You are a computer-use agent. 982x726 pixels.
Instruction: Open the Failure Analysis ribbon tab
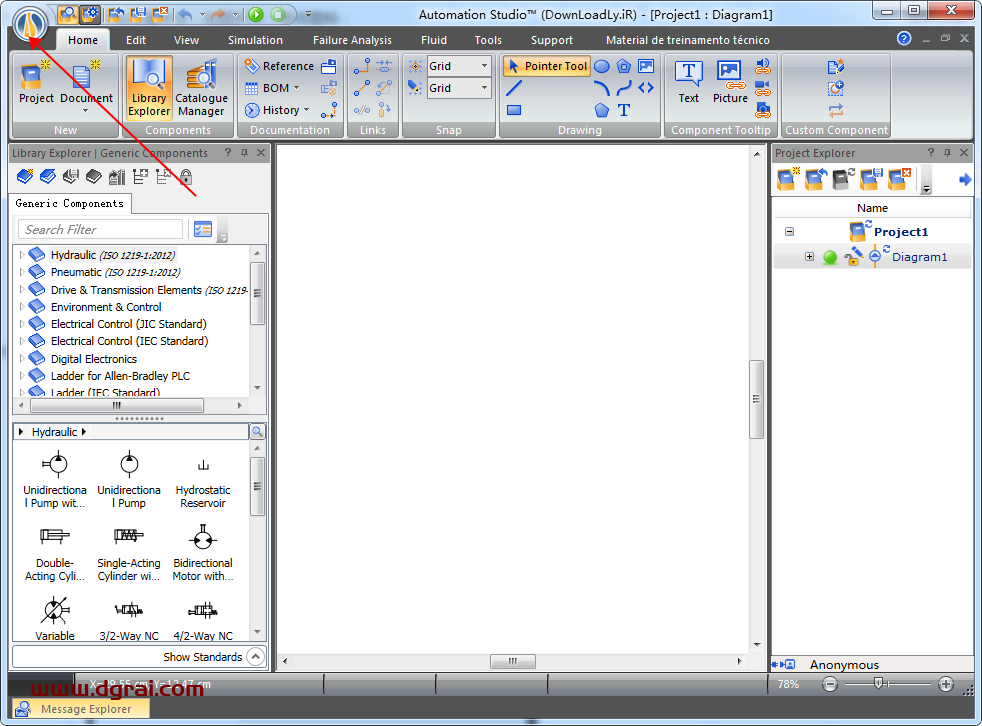coord(353,40)
